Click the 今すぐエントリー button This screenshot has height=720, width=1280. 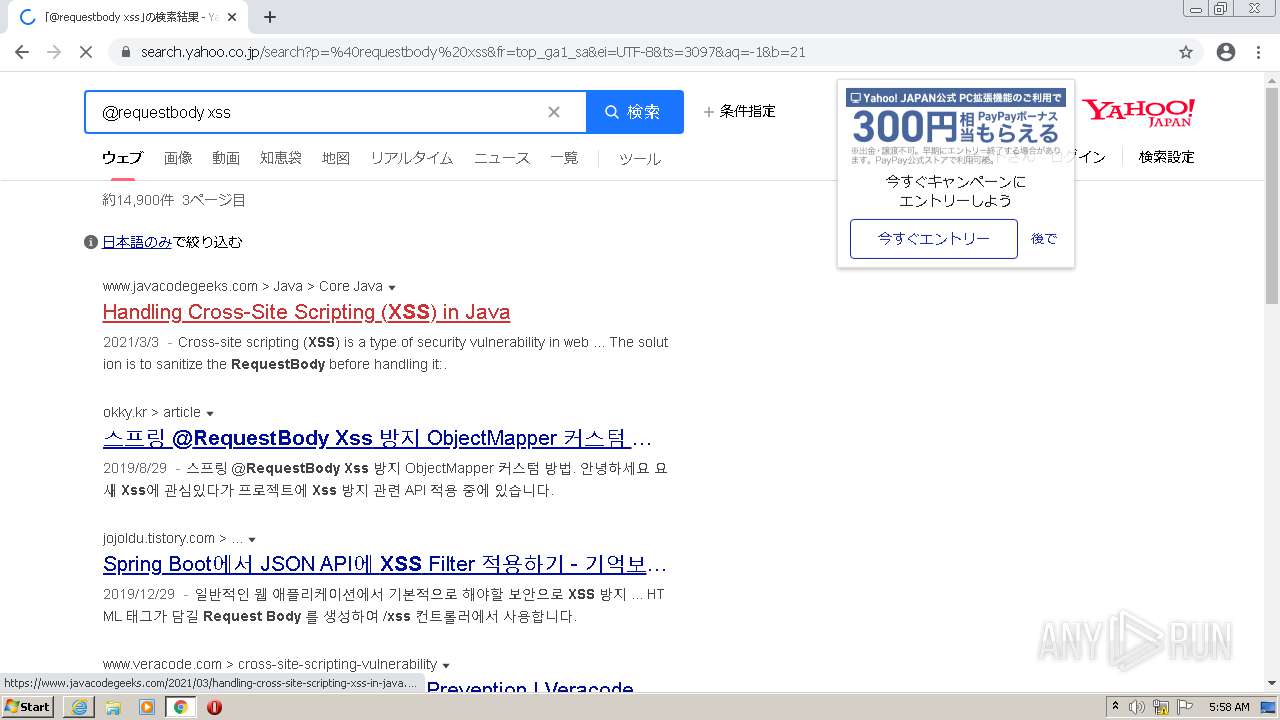pos(934,239)
